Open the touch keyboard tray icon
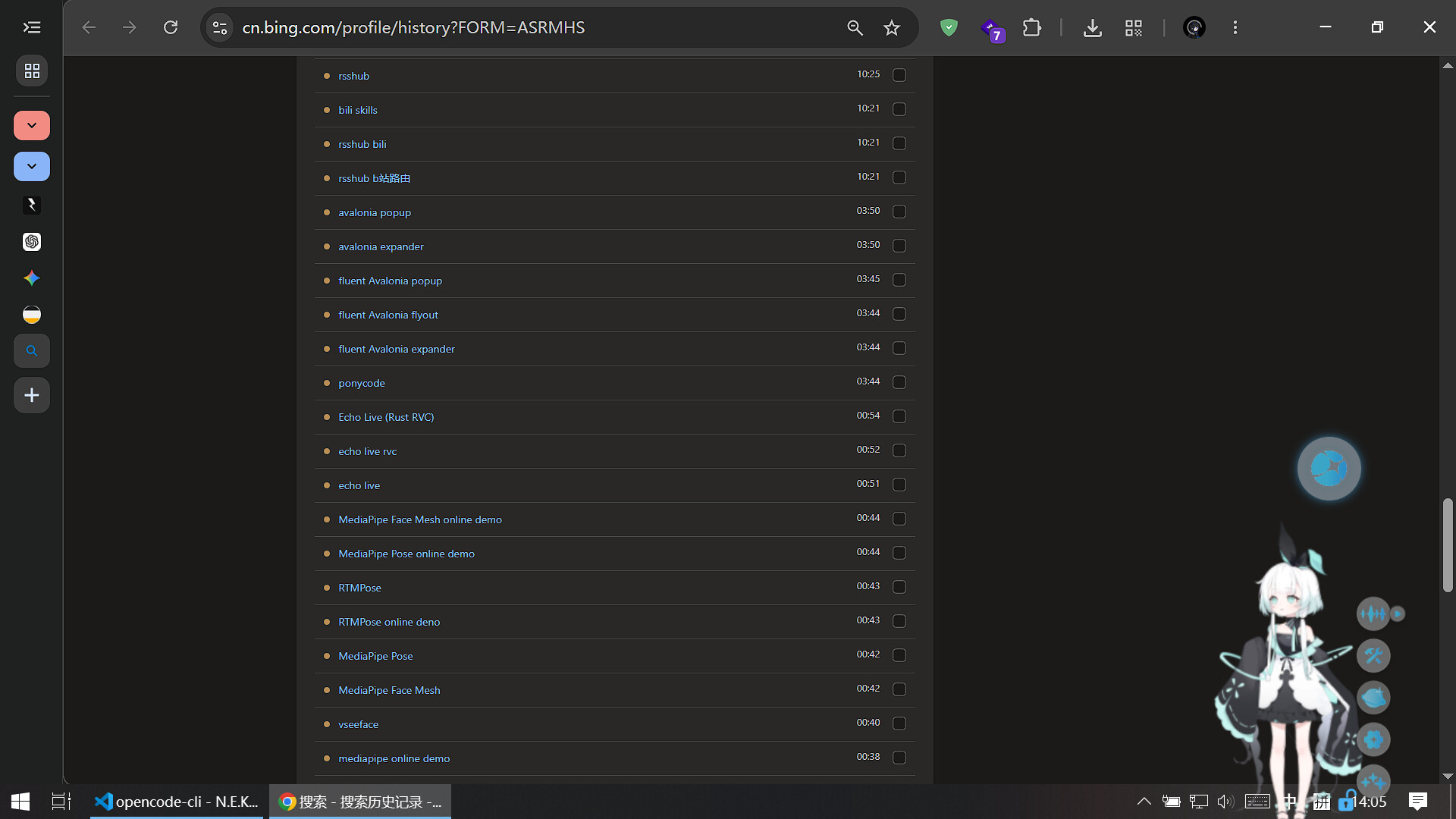The width and height of the screenshot is (1456, 819). [1257, 802]
